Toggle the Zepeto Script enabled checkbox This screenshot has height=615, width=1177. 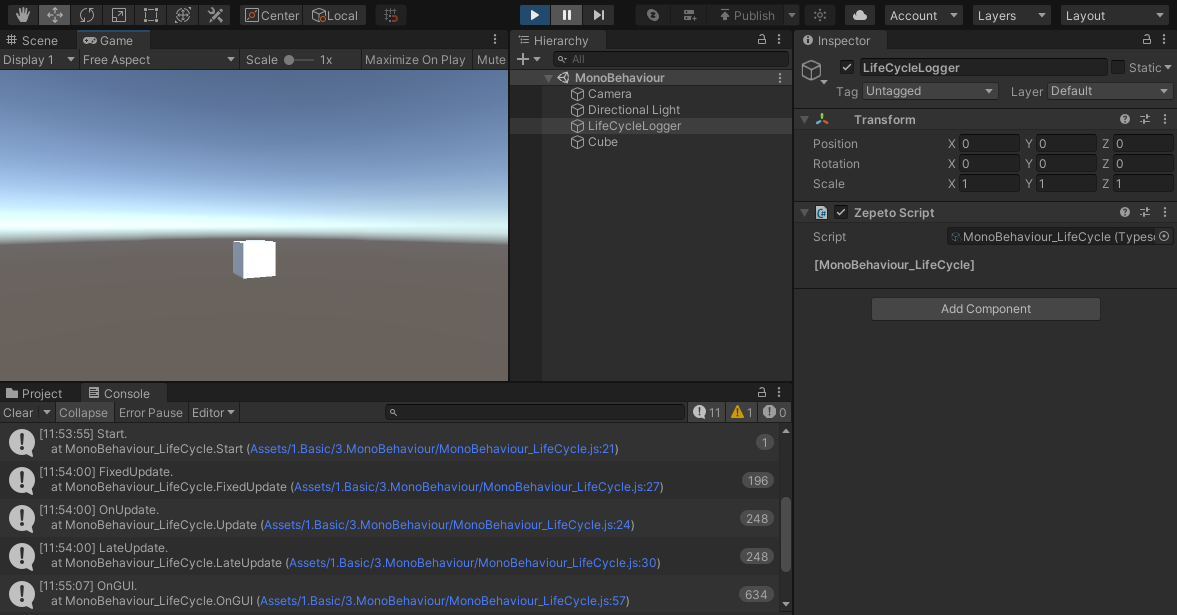(841, 212)
